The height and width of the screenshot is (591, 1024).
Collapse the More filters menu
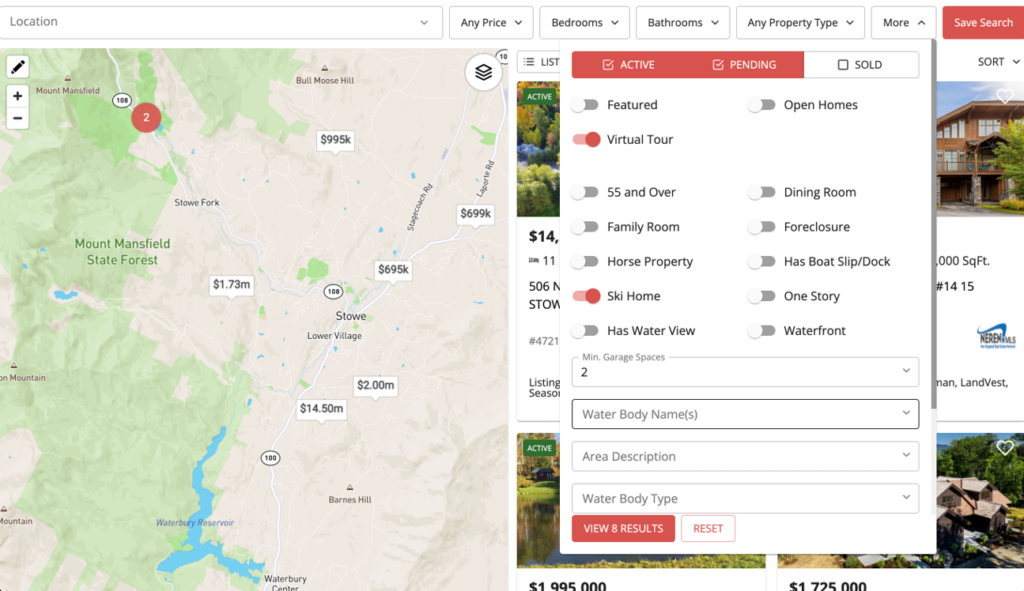pyautogui.click(x=903, y=23)
